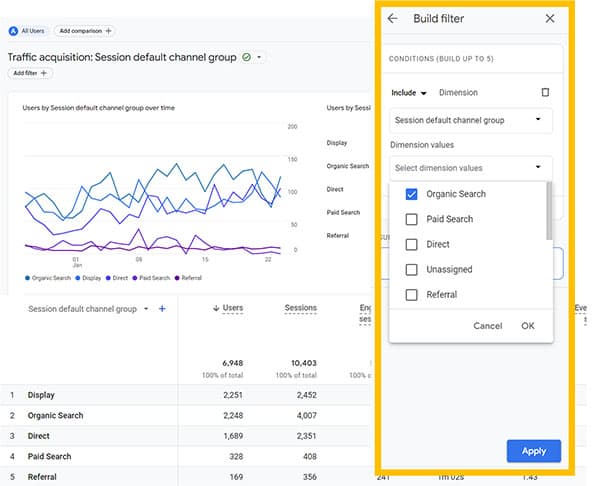
Task: Expand the Select dimension values dropdown
Action: coord(471,168)
